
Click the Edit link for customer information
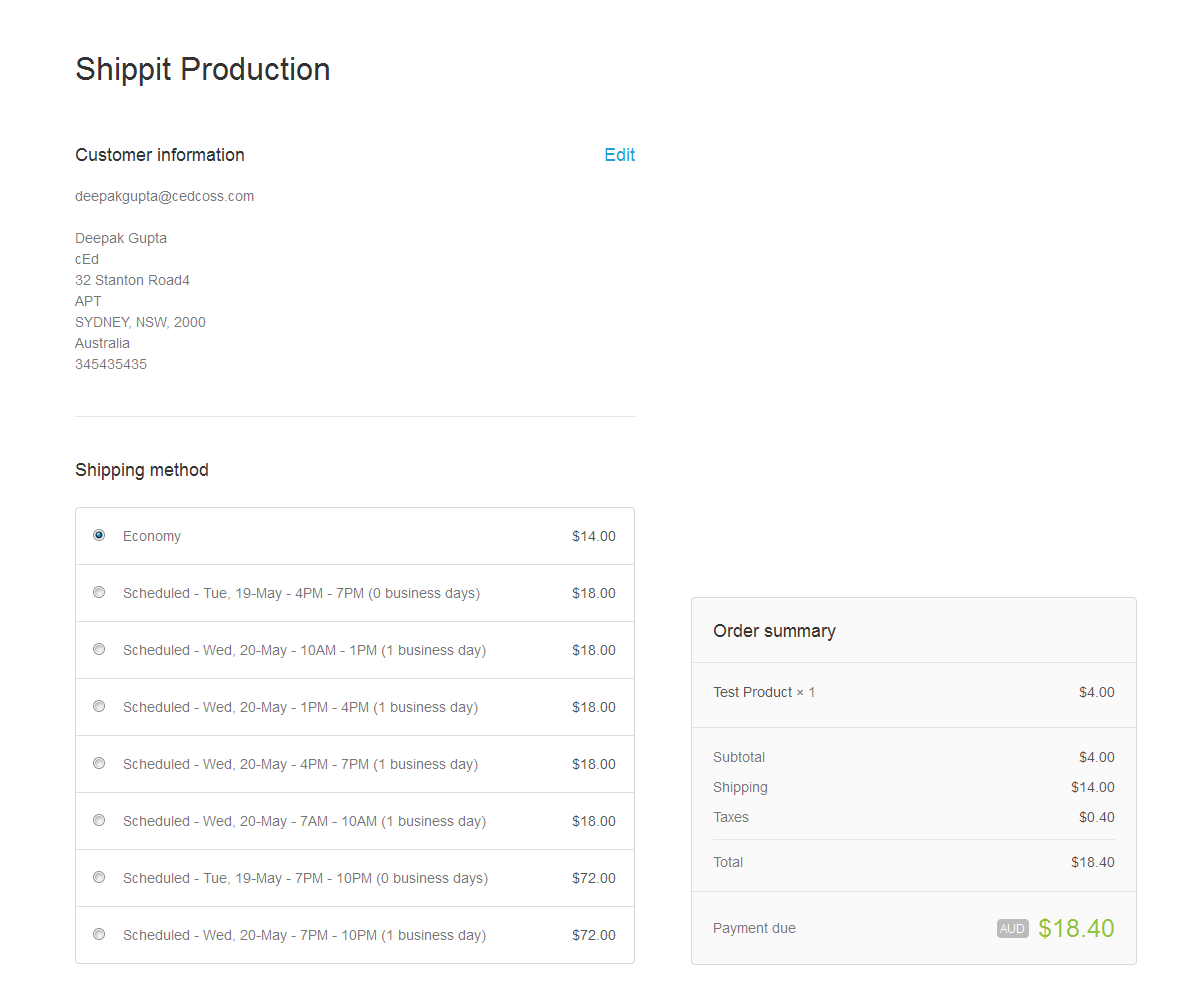[619, 155]
